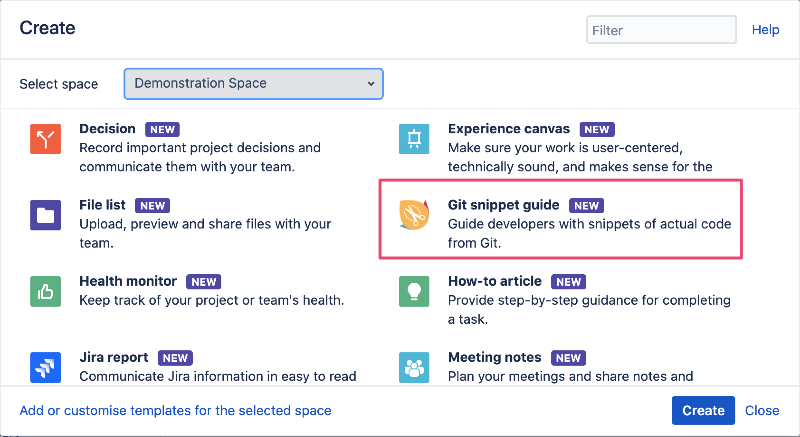Click the Git snippet guide icon
Viewport: 800px width, 437px height.
coord(414,215)
